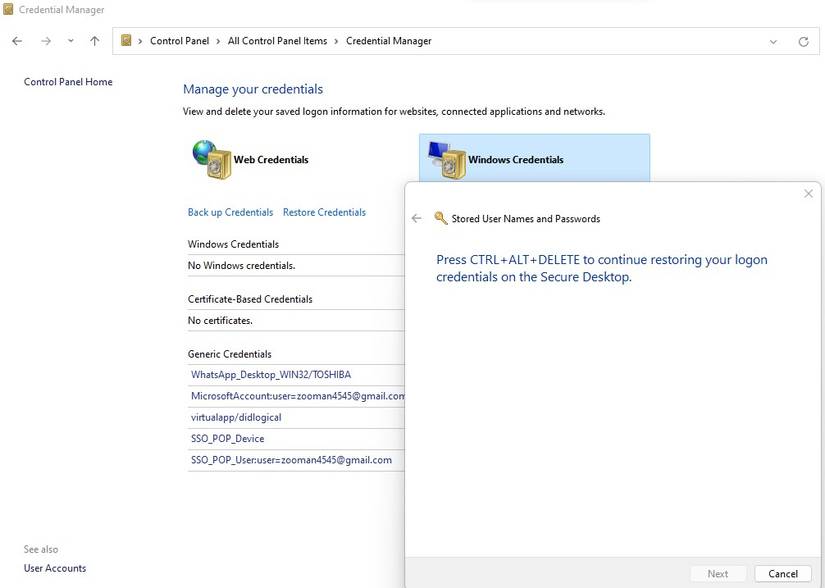Go back using the Explorer back arrow
This screenshot has width=825, height=588.
coord(17,41)
